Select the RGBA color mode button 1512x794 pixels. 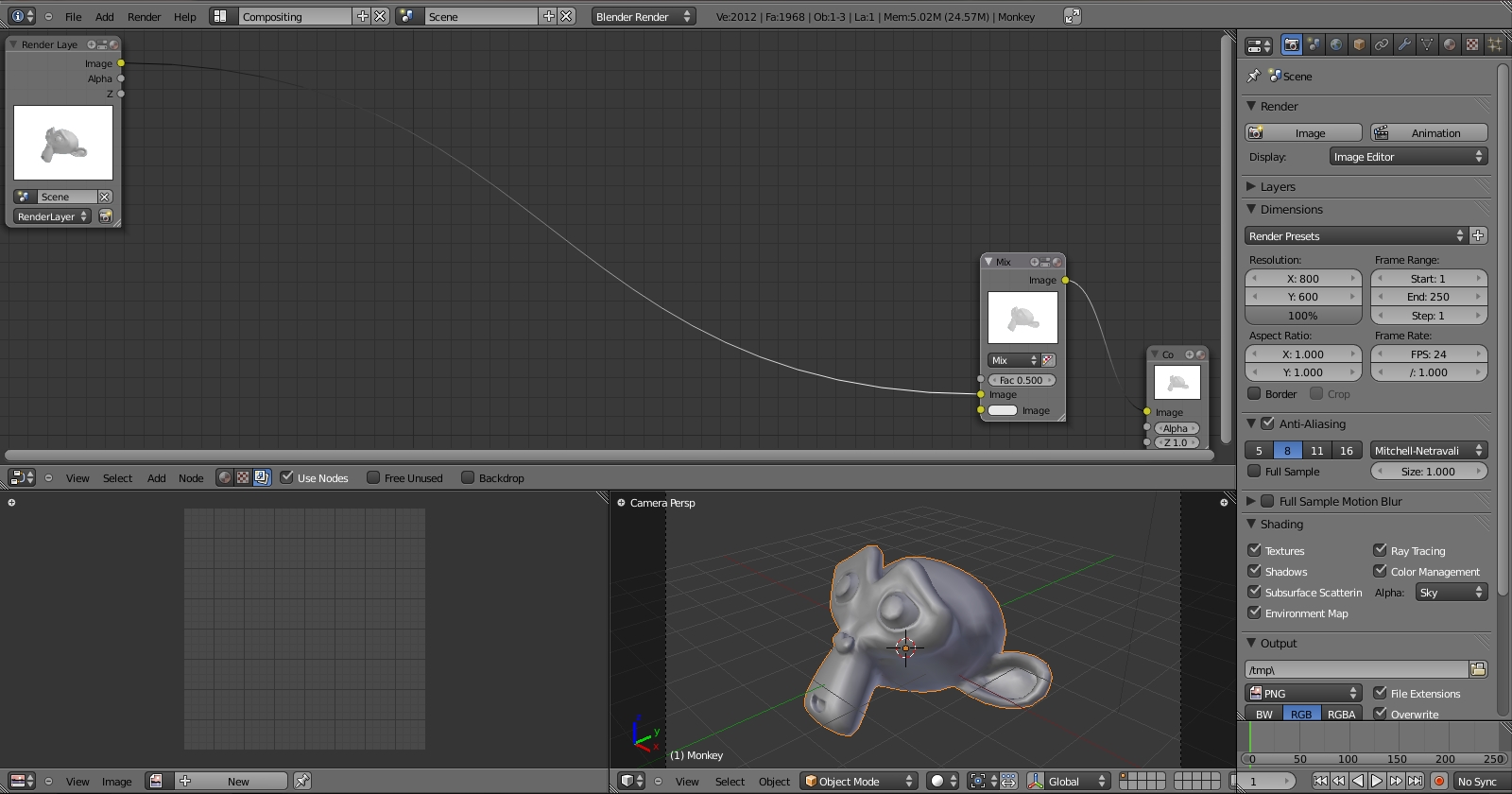pos(1341,714)
